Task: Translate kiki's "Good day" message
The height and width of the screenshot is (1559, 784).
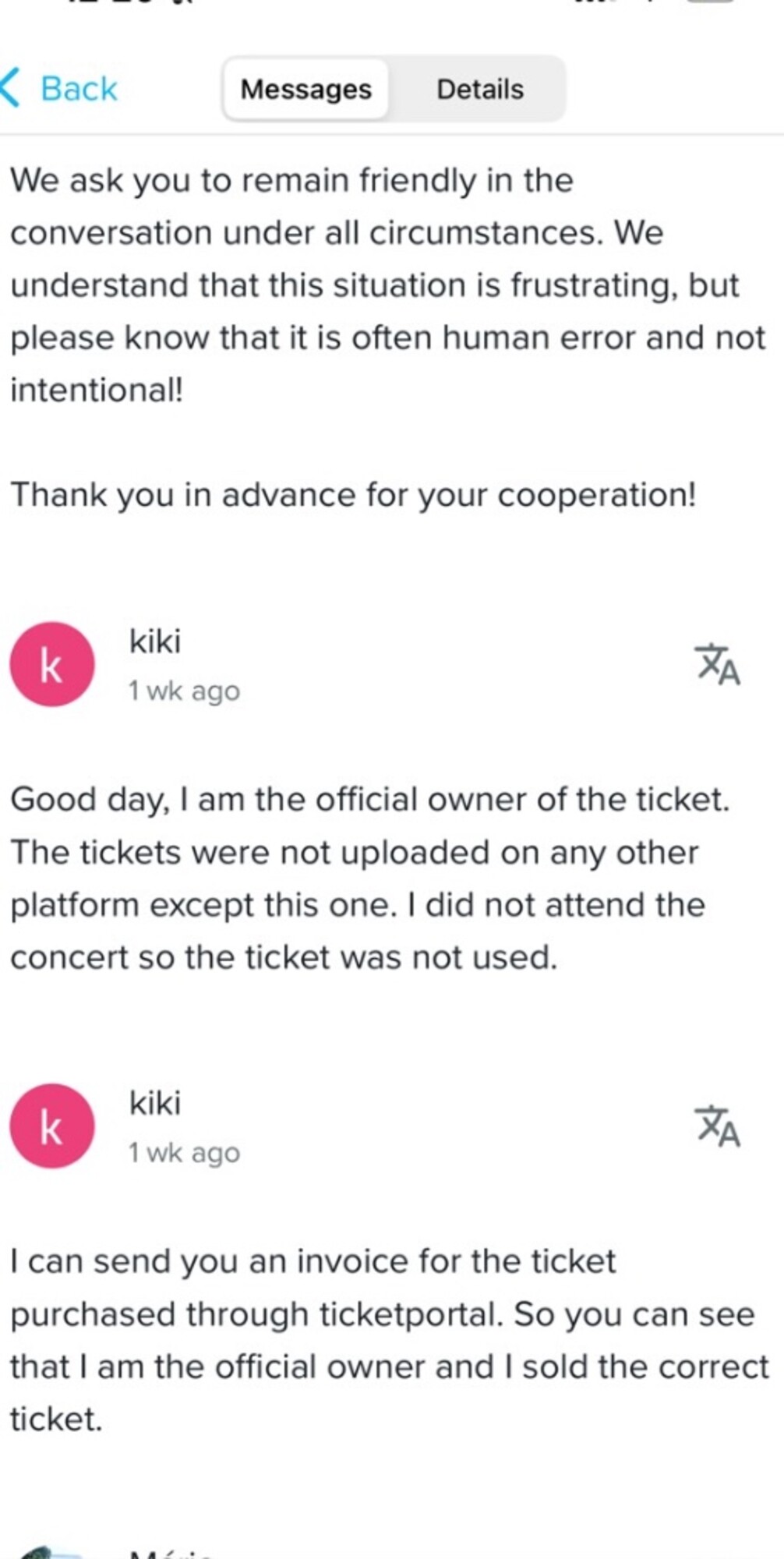Action: click(x=717, y=665)
